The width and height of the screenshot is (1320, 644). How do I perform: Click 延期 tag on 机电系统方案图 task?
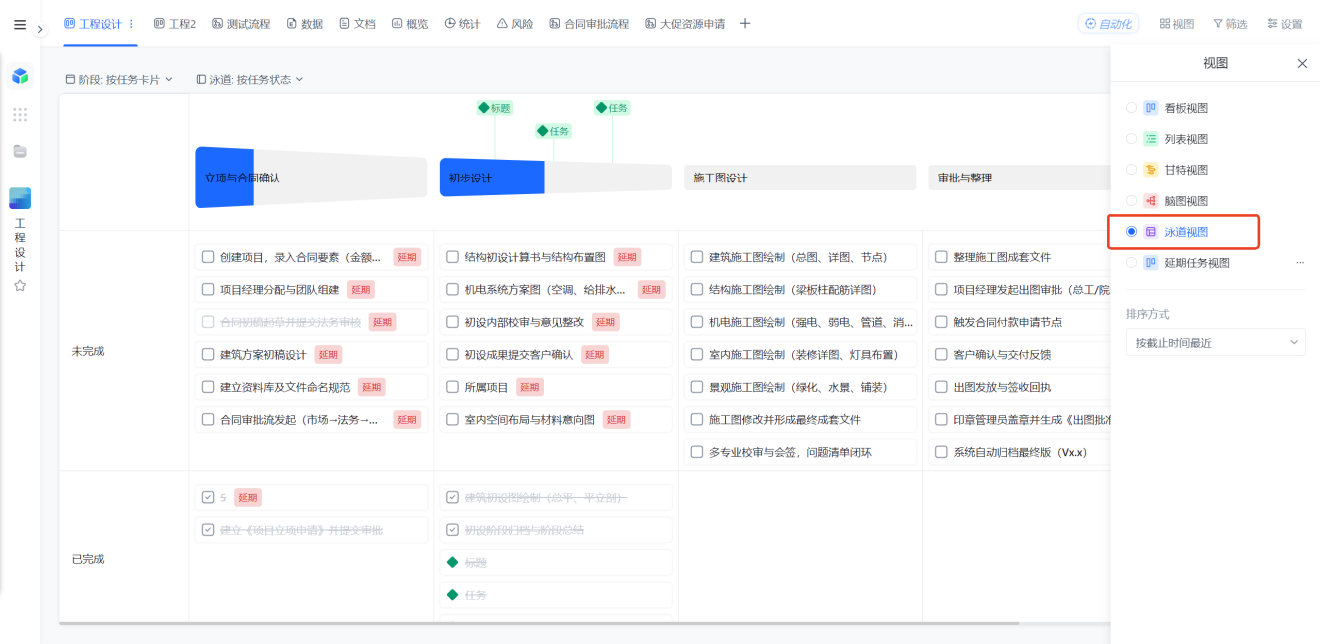click(652, 290)
